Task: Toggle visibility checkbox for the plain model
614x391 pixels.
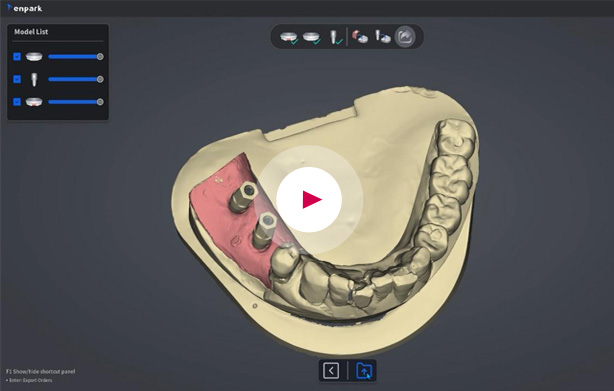Action: click(x=17, y=57)
